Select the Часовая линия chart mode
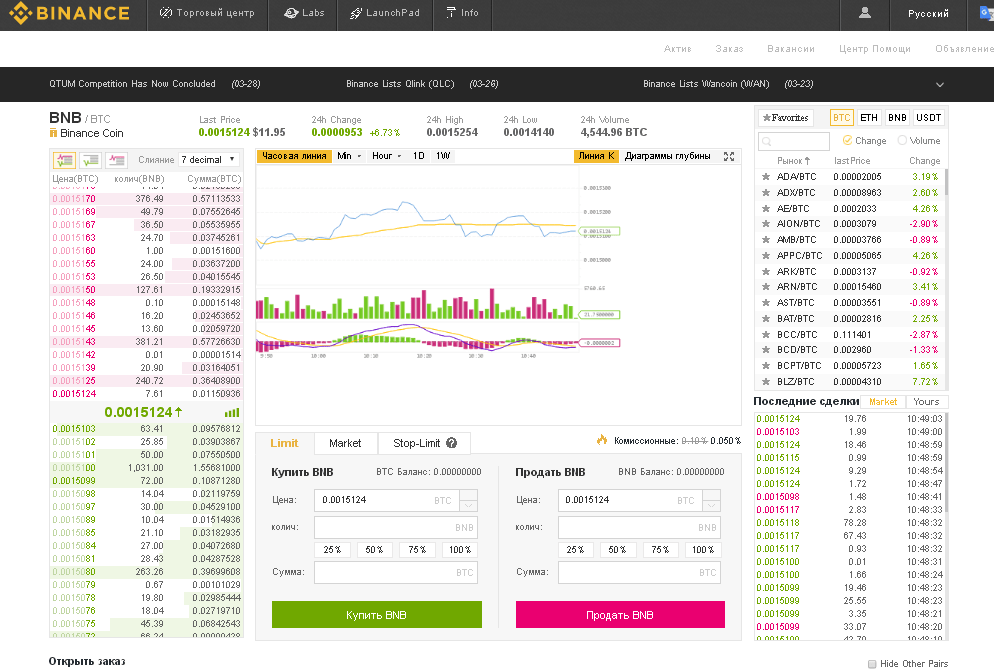 click(294, 156)
